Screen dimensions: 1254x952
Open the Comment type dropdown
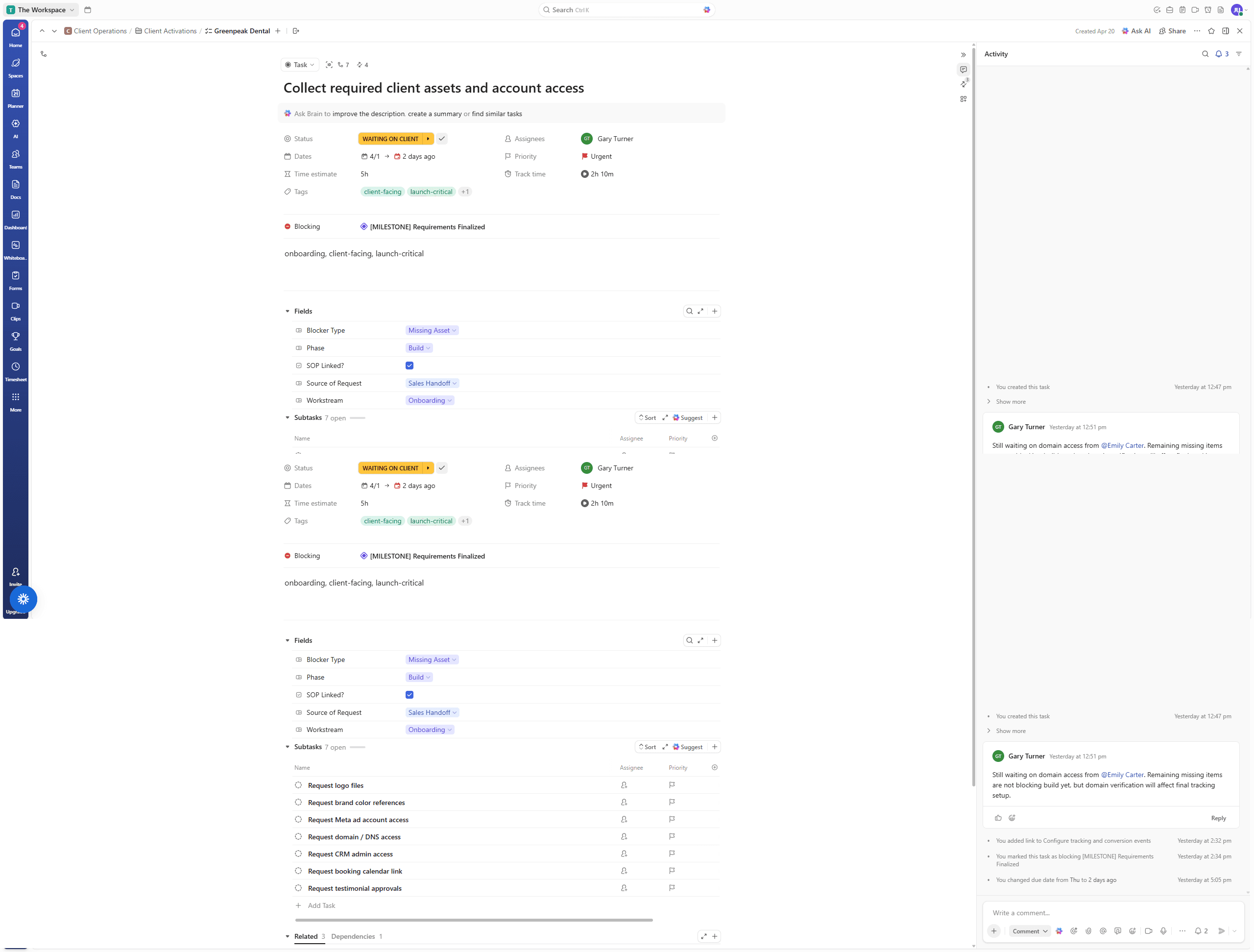1029,931
